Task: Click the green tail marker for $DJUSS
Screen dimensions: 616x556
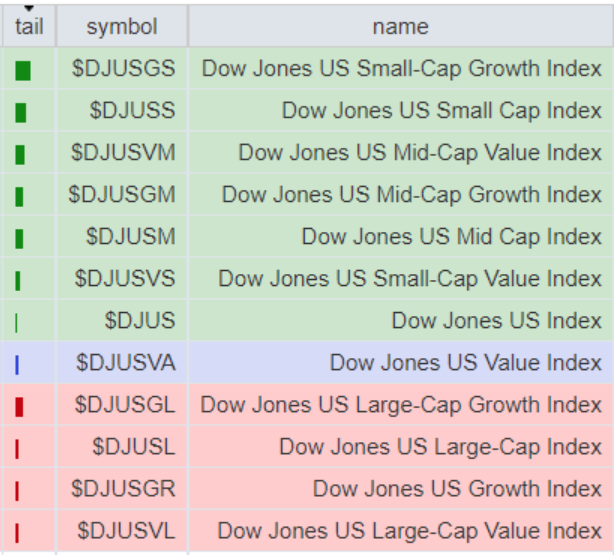Action: [x=22, y=113]
